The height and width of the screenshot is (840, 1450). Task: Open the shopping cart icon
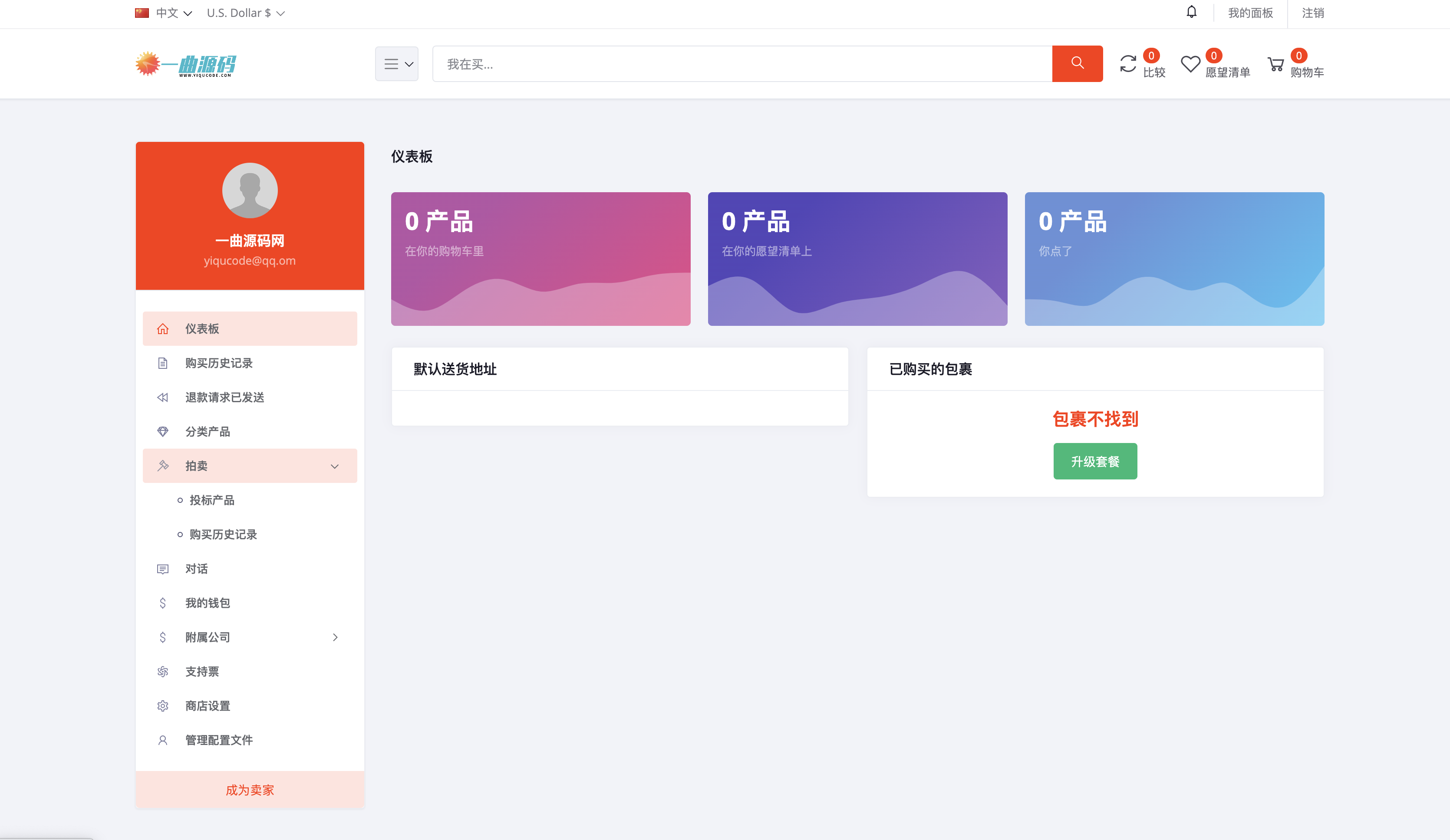tap(1275, 64)
